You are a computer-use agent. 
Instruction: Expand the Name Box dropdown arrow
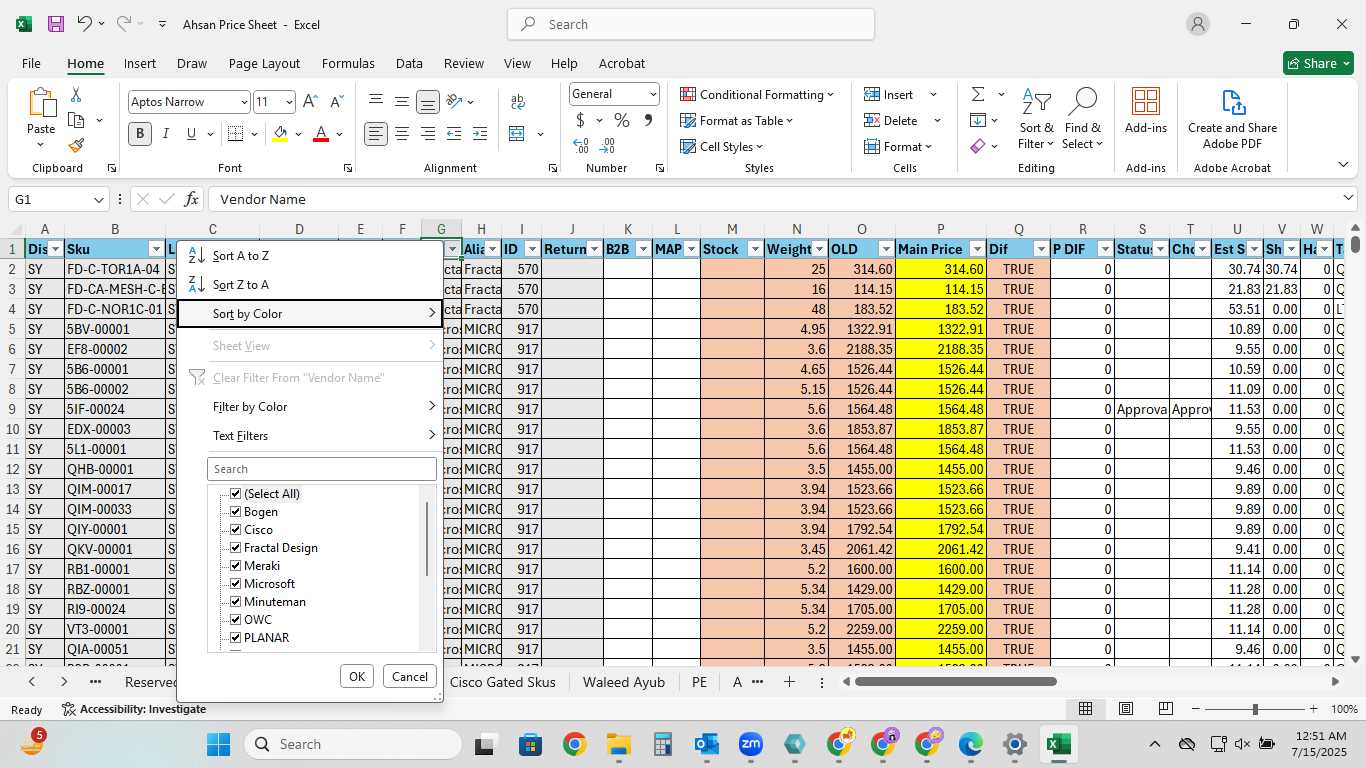point(98,199)
